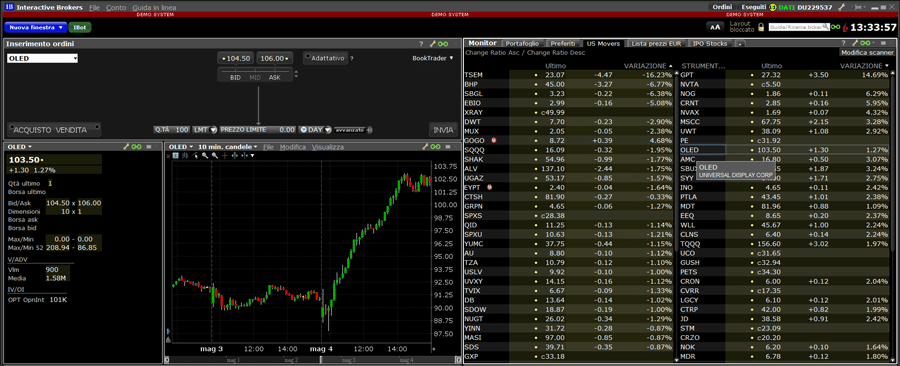This screenshot has width=900, height=366.
Task: Open the 10 min. candele interval dropdown
Action: (x=228, y=147)
